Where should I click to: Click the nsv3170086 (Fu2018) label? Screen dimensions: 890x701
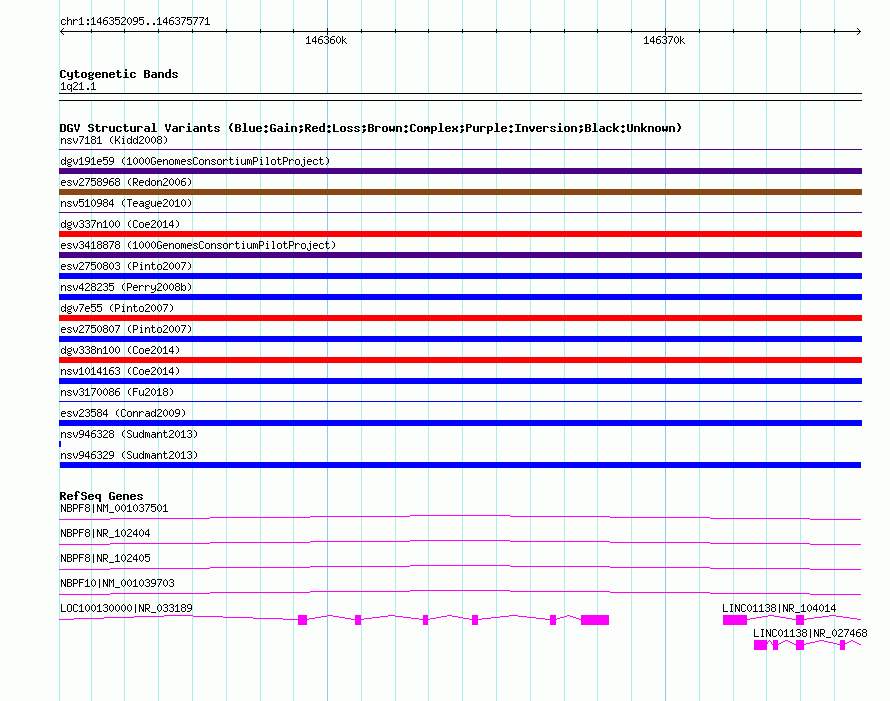coord(117,392)
